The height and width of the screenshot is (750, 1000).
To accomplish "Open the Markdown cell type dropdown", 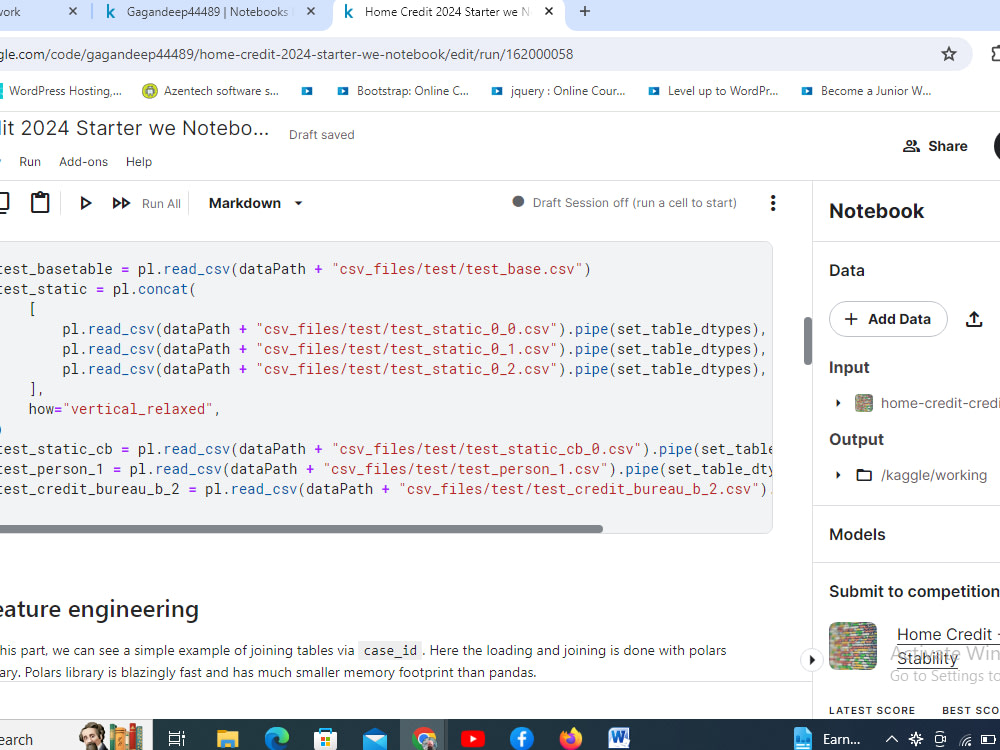I will pyautogui.click(x=255, y=203).
